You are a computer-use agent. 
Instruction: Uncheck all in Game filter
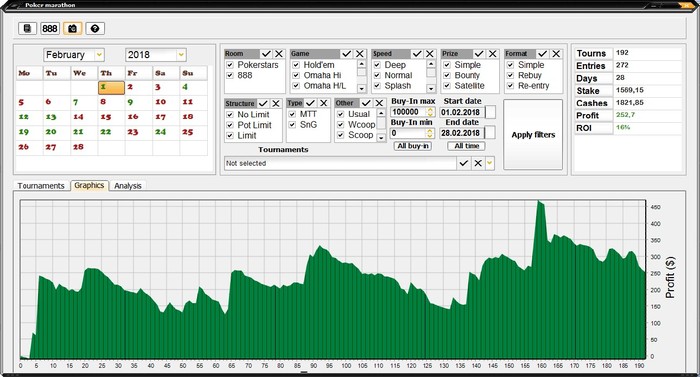[360, 54]
